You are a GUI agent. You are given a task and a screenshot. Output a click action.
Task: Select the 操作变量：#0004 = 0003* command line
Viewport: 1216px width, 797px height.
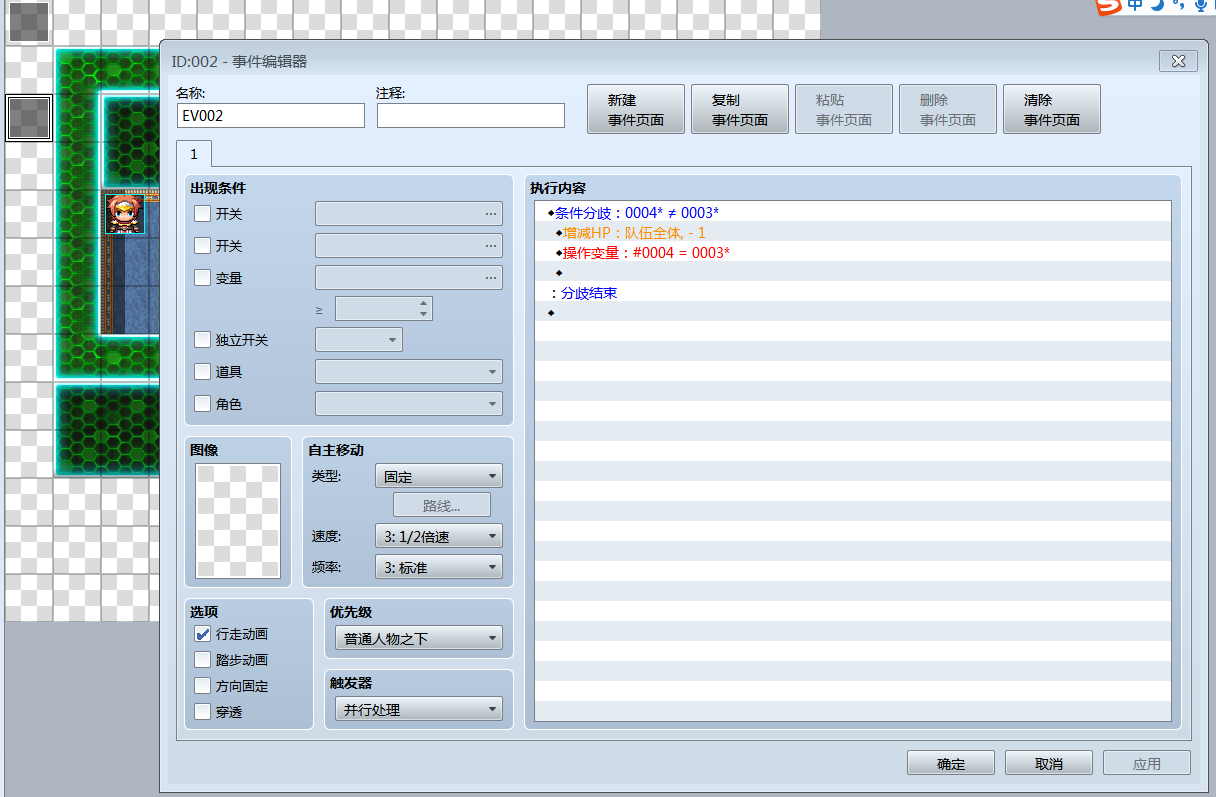853,252
